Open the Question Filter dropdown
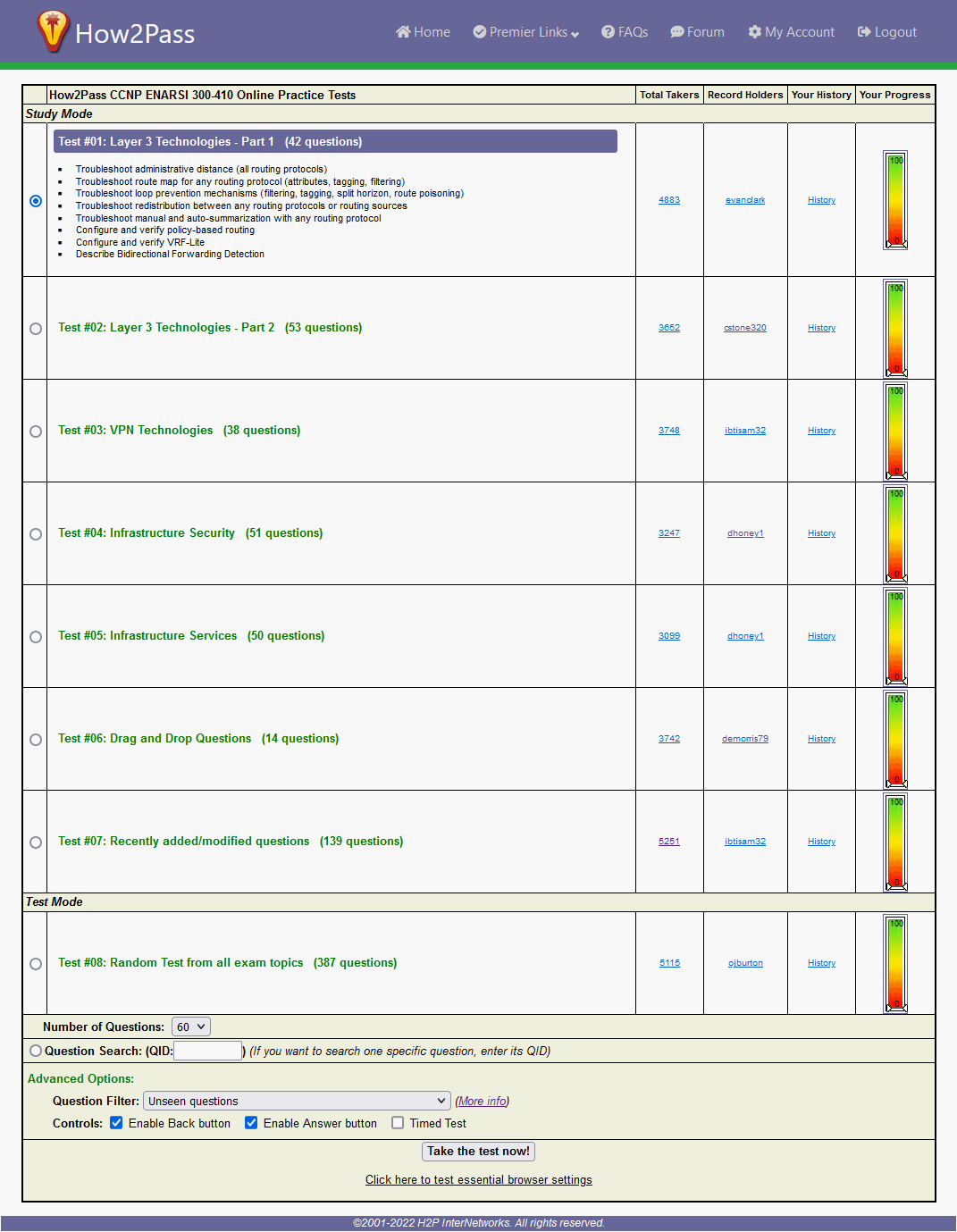The image size is (957, 1232). (x=297, y=1102)
